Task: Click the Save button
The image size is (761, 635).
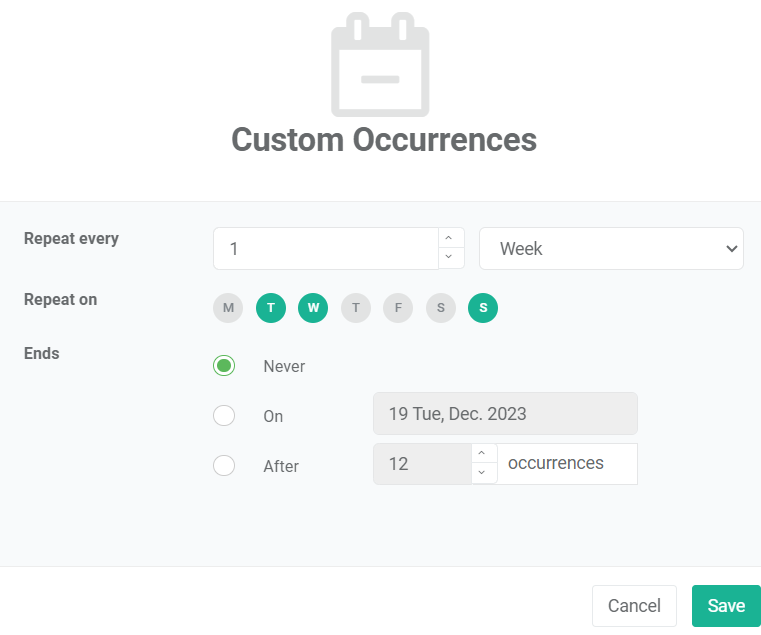Action: pos(726,606)
